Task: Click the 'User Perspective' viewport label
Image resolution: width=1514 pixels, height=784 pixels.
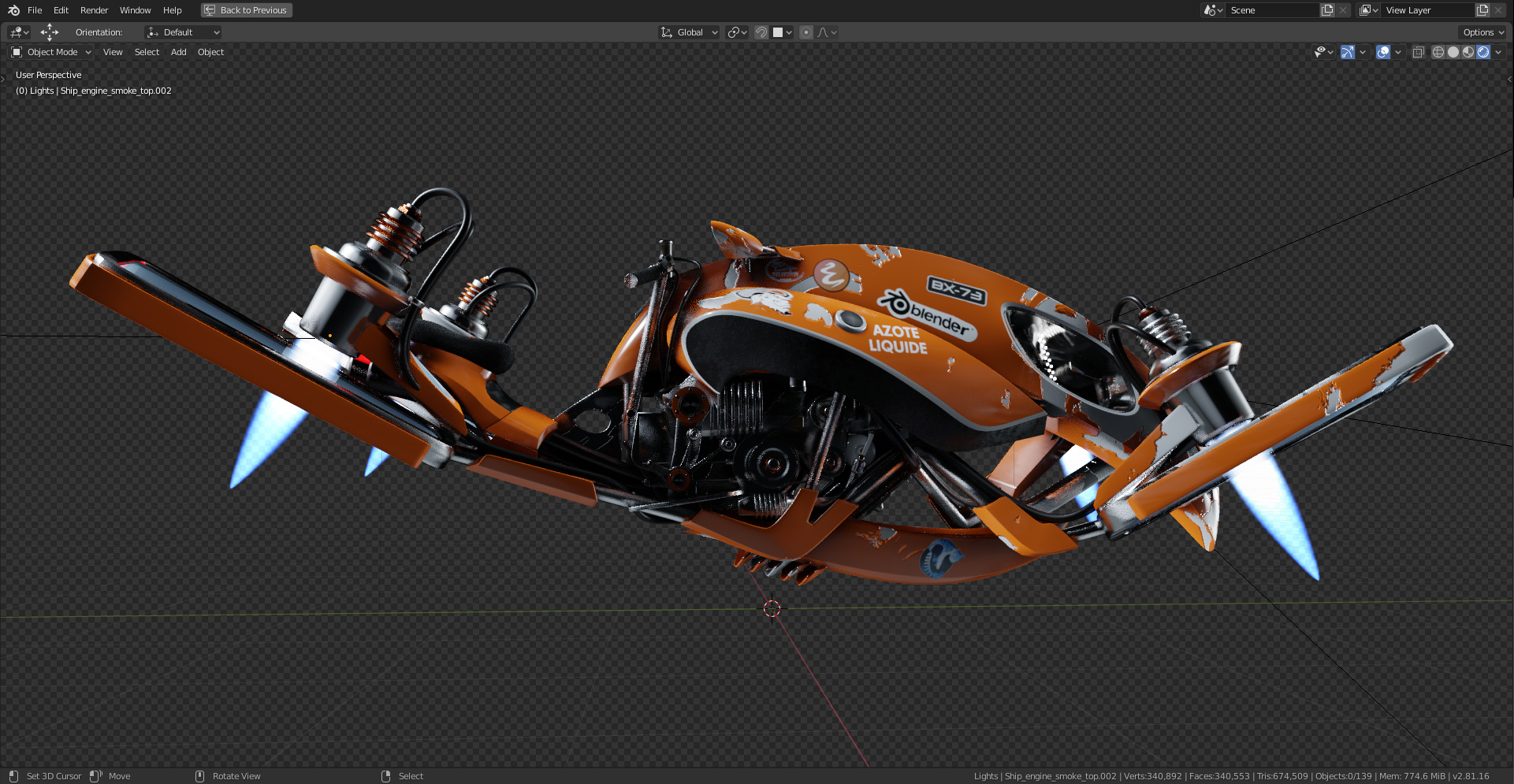Action: click(48, 75)
